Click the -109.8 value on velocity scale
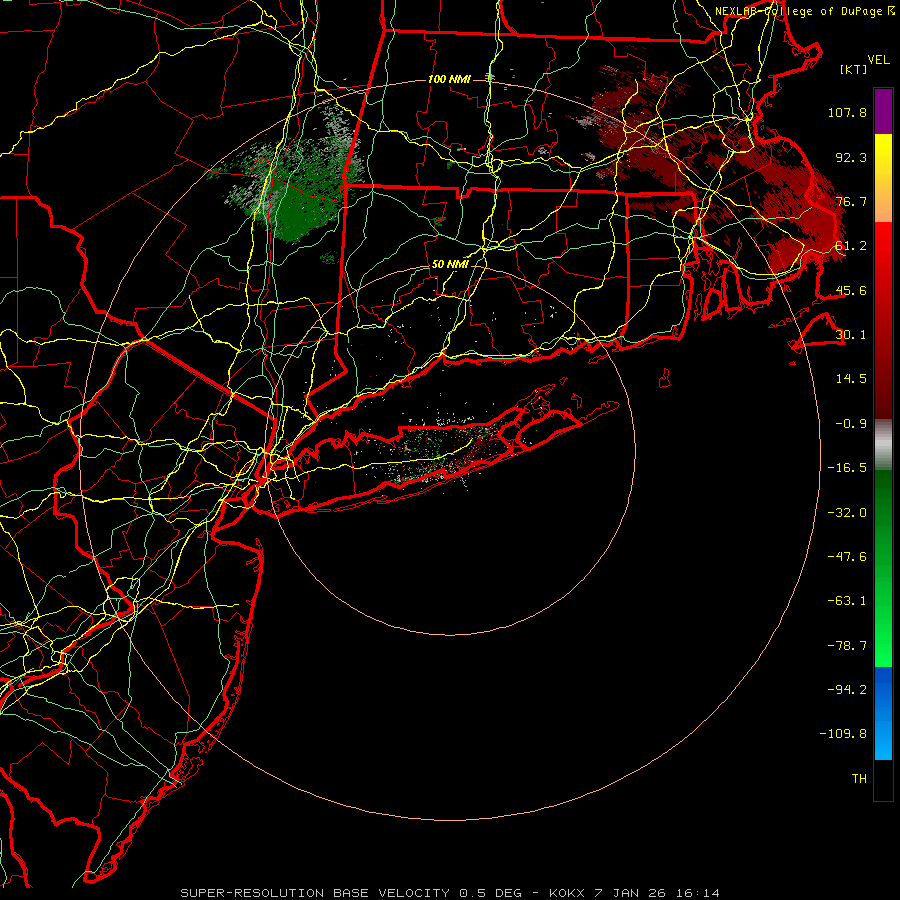This screenshot has width=900, height=900. point(843,734)
